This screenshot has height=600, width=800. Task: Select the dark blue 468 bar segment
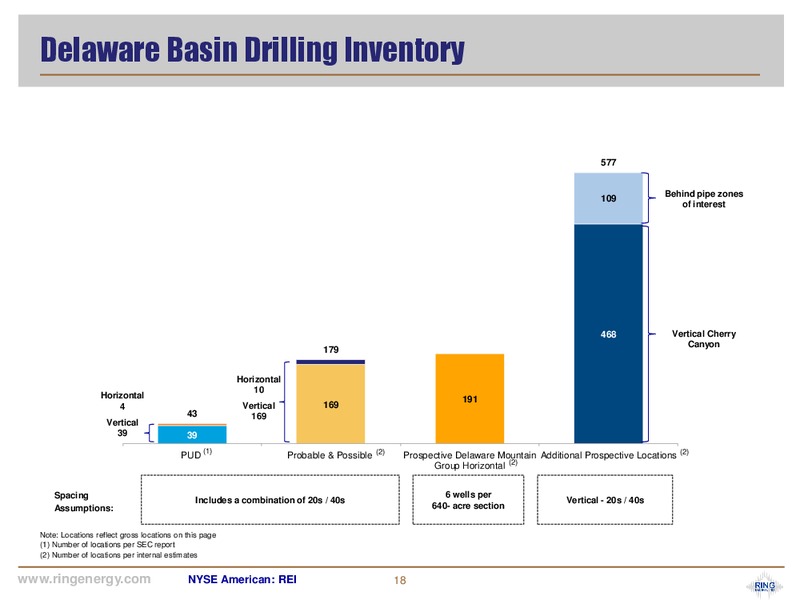608,334
